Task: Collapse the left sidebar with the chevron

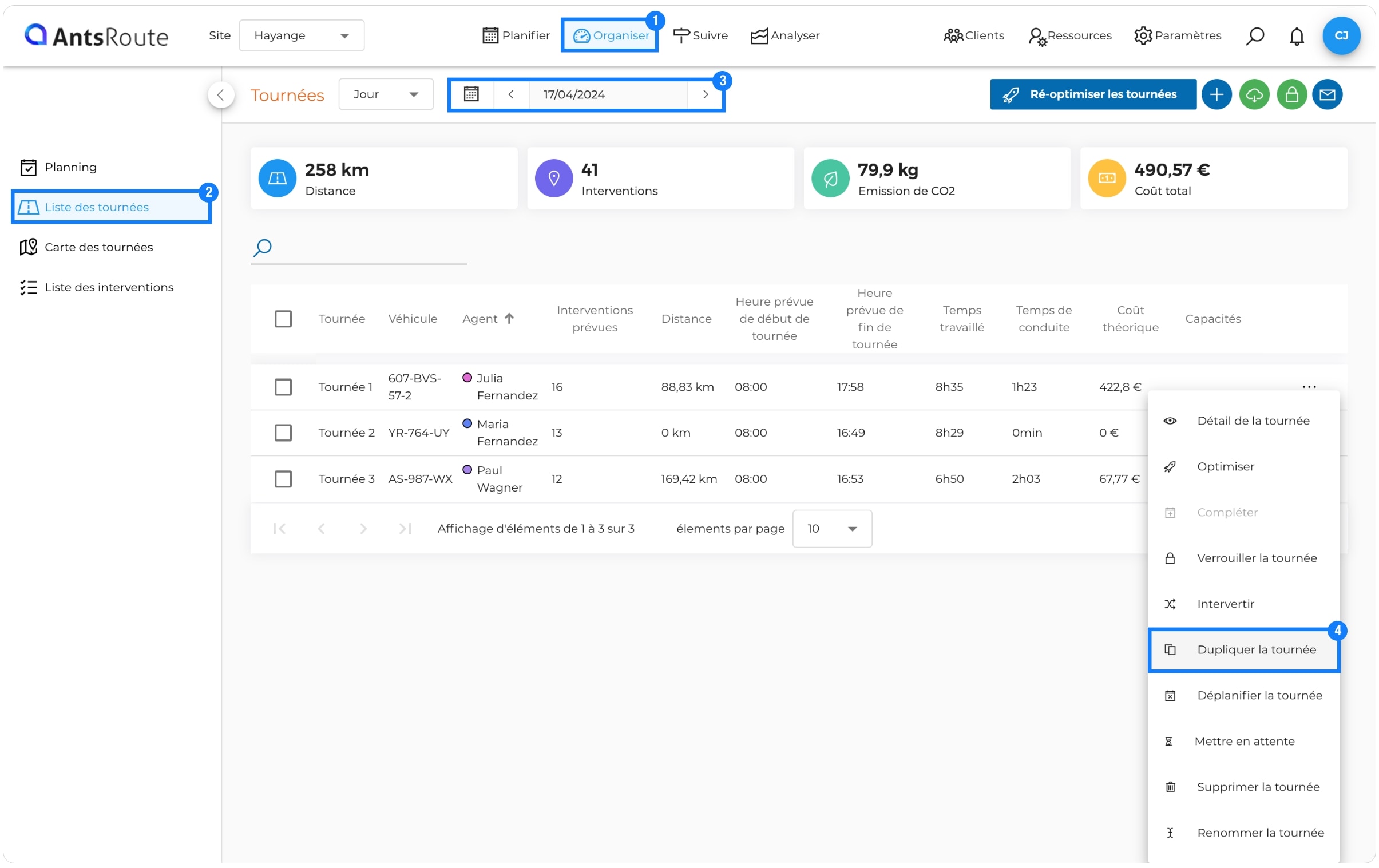Action: [x=220, y=94]
